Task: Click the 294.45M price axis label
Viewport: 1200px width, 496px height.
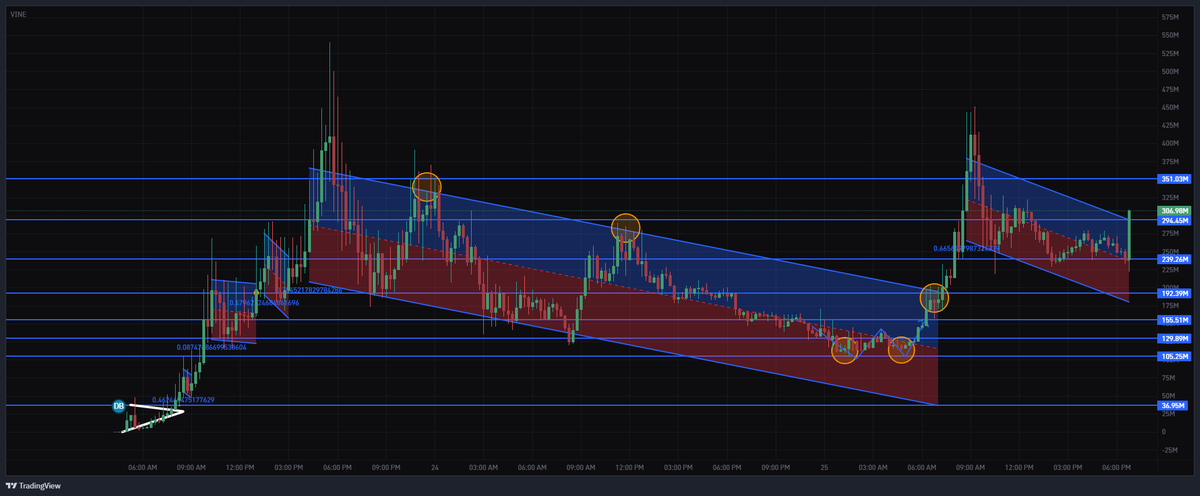Action: 1173,220
